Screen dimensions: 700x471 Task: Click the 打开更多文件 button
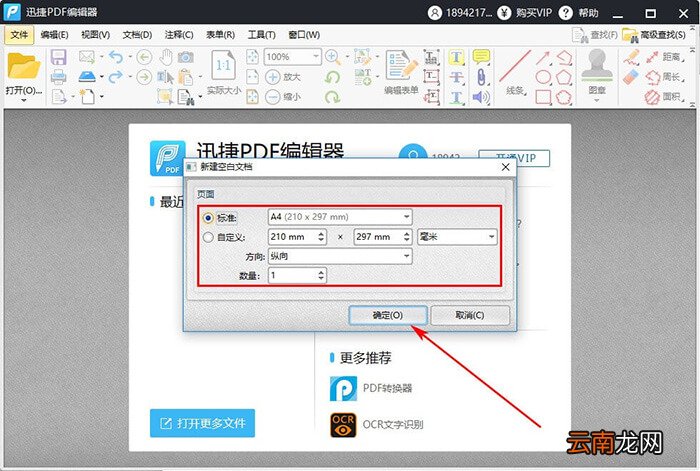tap(203, 423)
